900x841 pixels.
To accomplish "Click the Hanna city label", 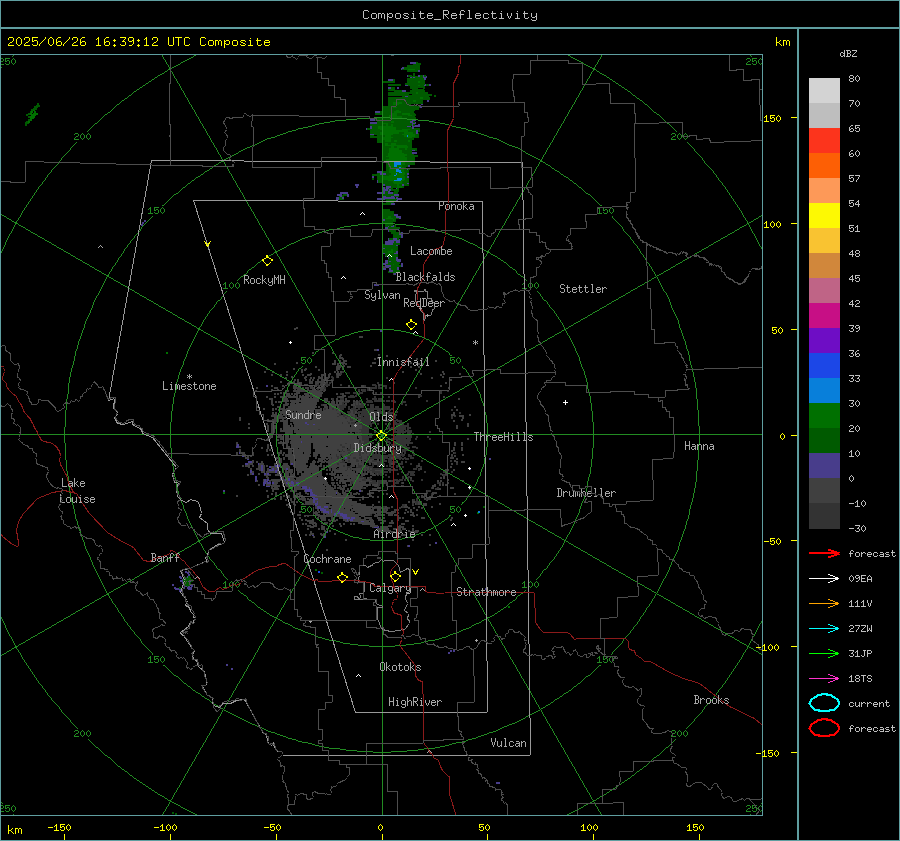I will tap(699, 446).
